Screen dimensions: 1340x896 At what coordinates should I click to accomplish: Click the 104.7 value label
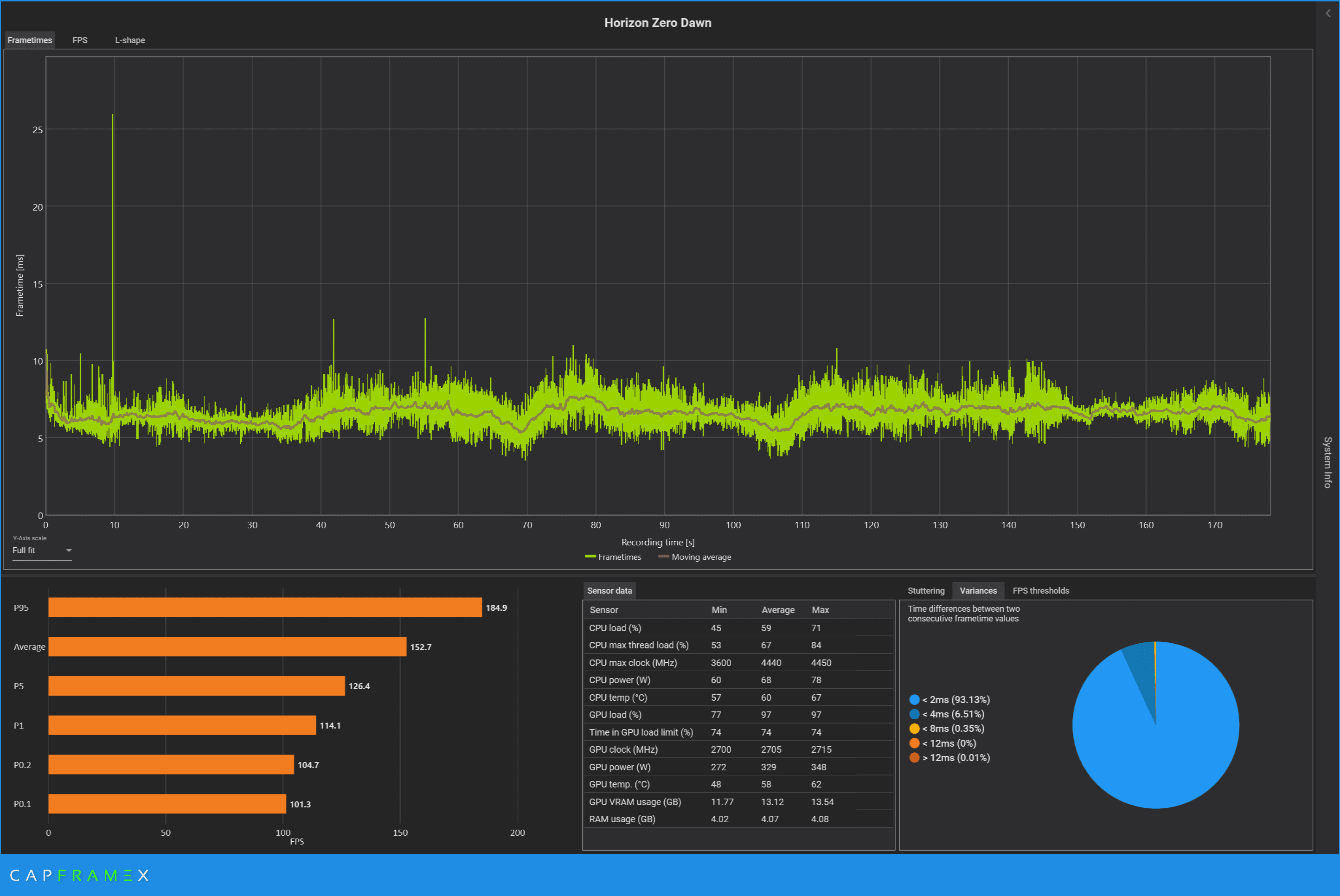308,765
